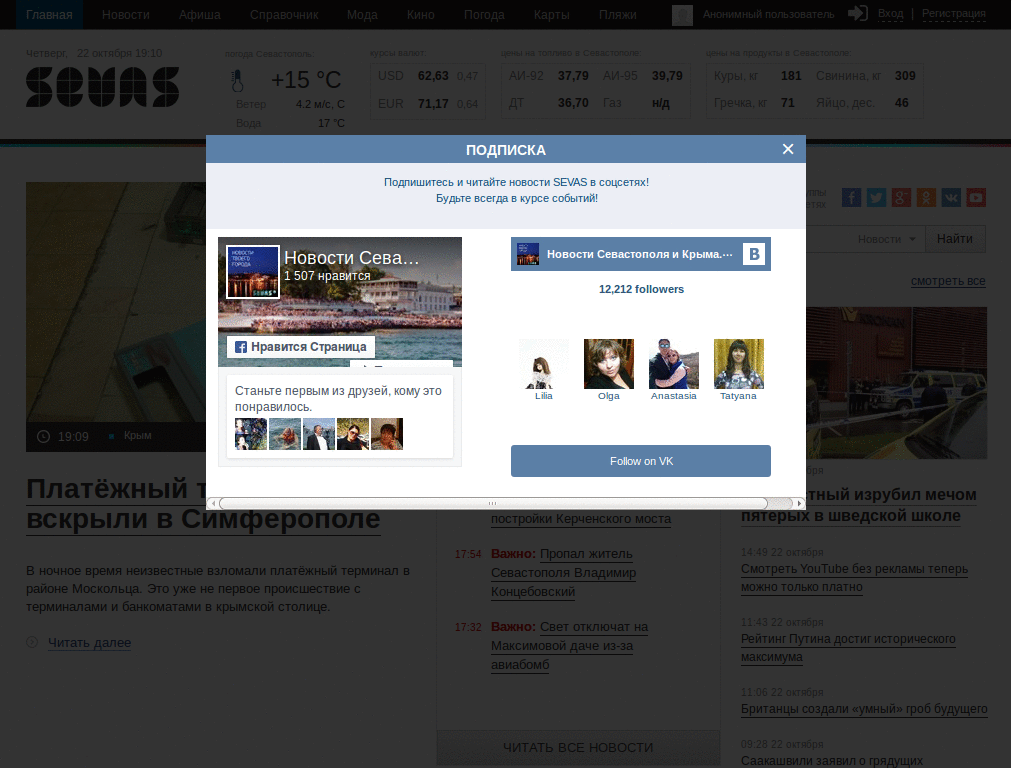Click the смотреть все link
1024x768 pixels.
pos(948,281)
